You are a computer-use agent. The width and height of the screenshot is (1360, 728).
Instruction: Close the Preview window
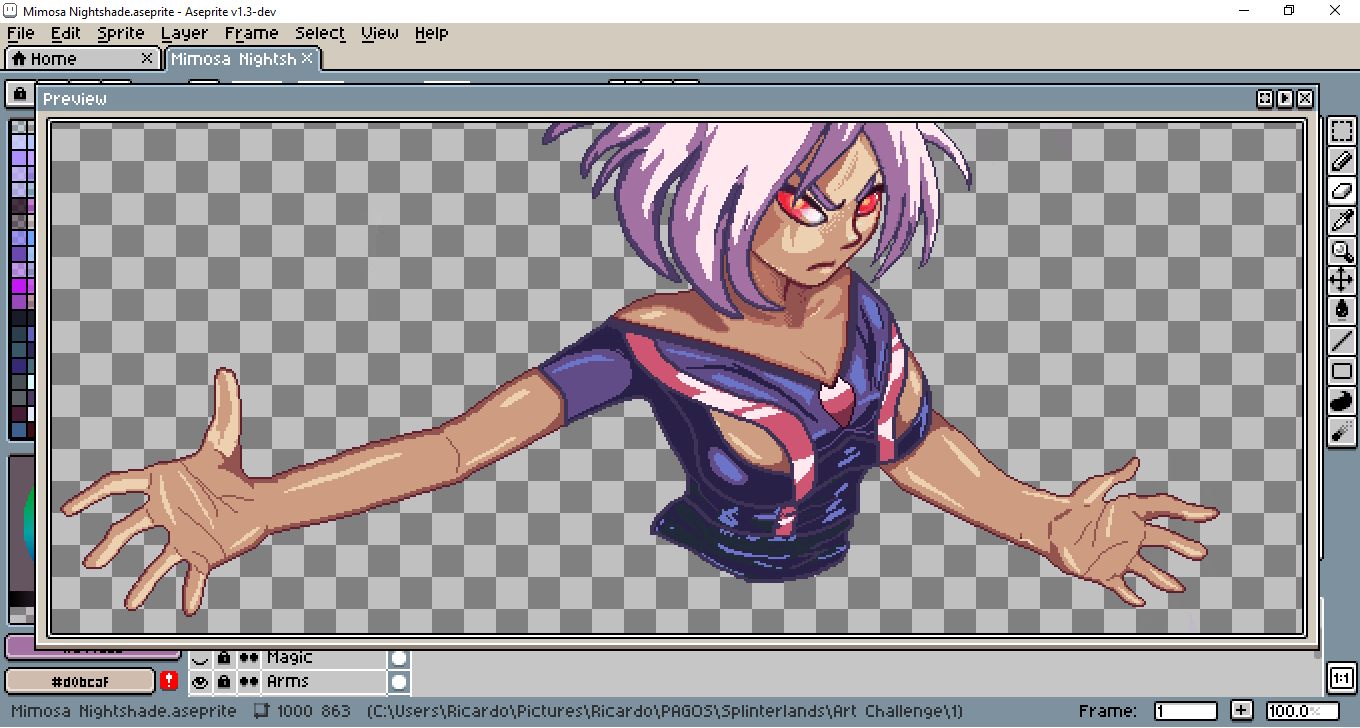tap(1305, 99)
